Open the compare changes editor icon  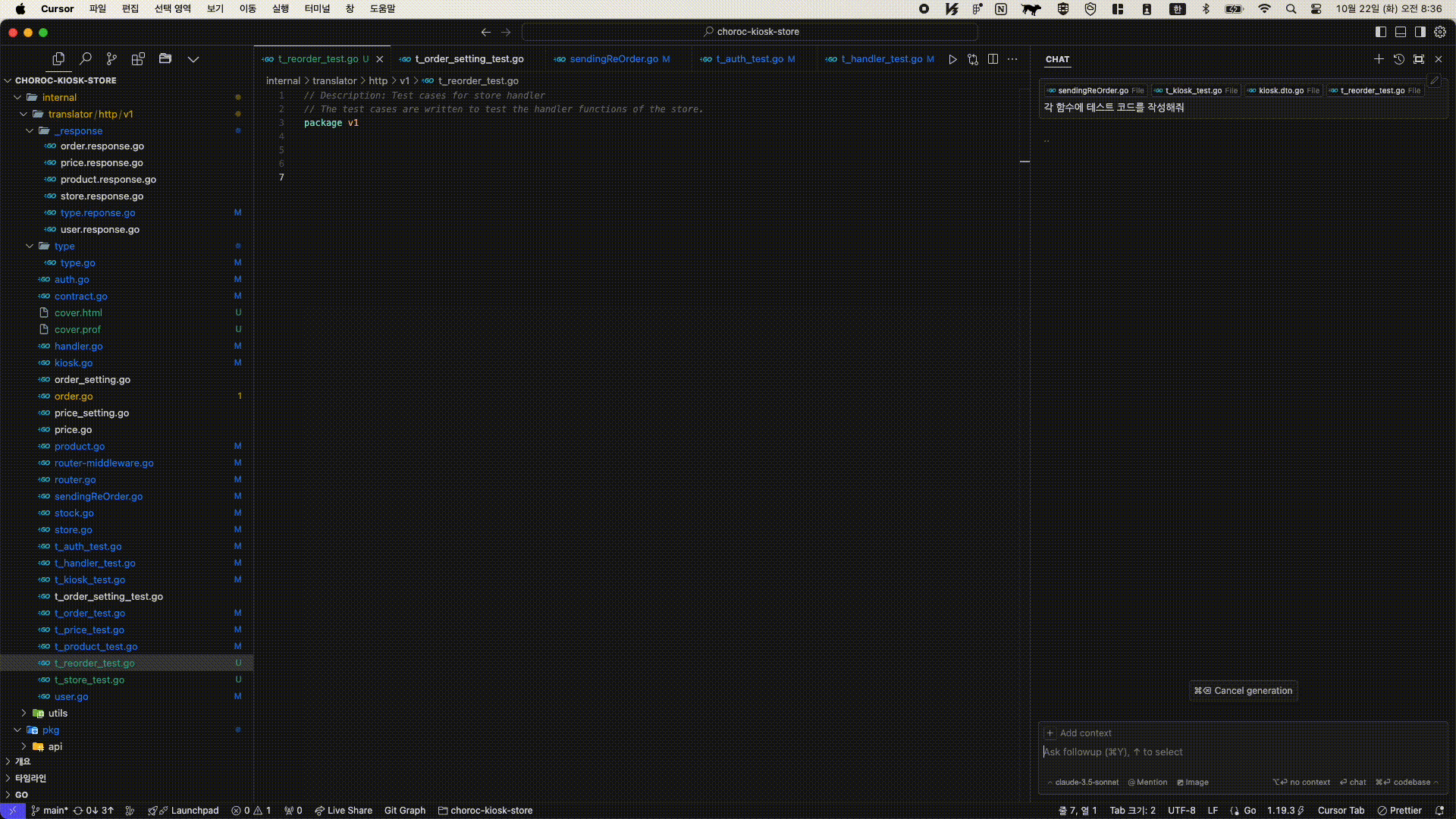[x=973, y=59]
